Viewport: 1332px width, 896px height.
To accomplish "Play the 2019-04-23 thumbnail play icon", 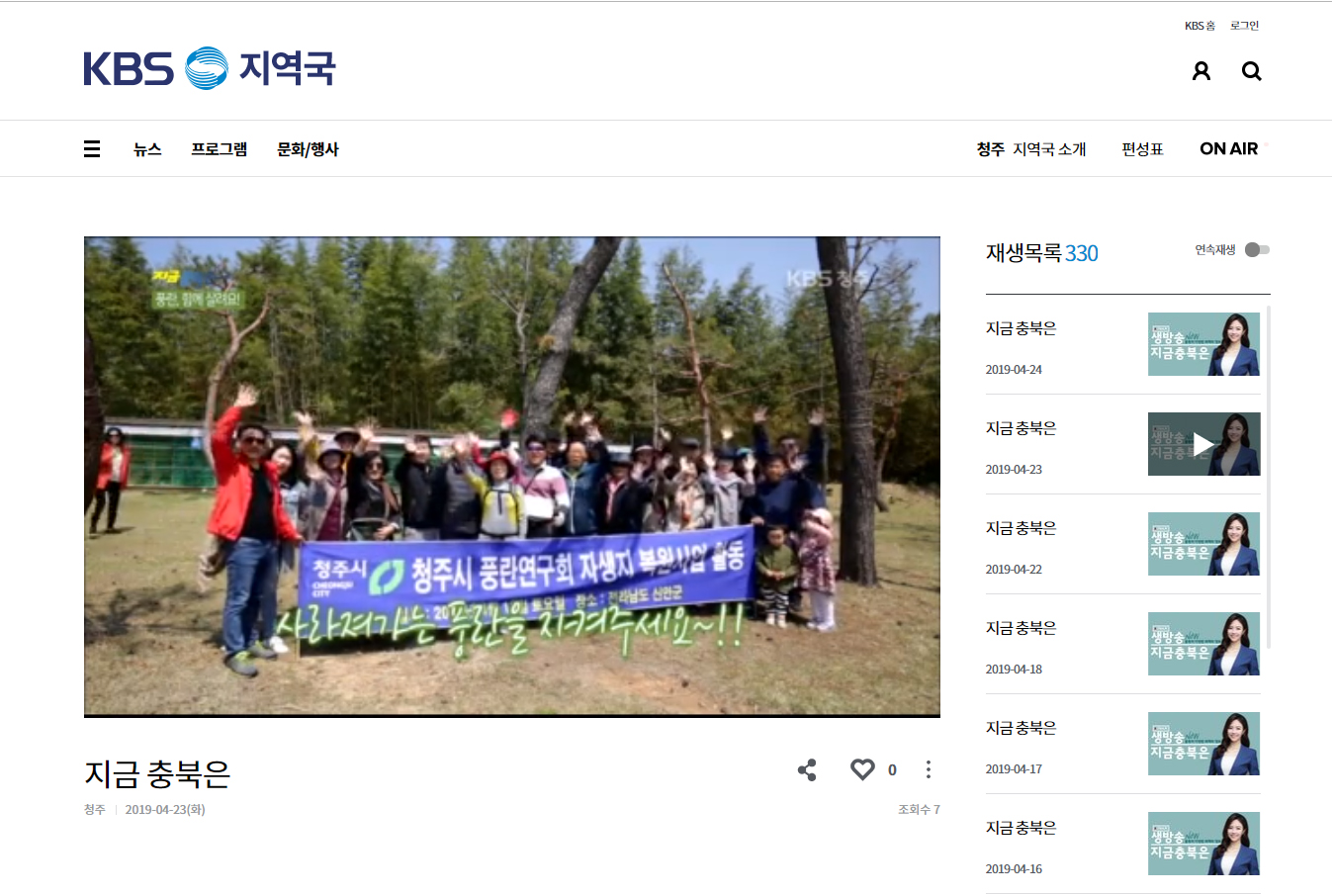I will tap(1203, 444).
